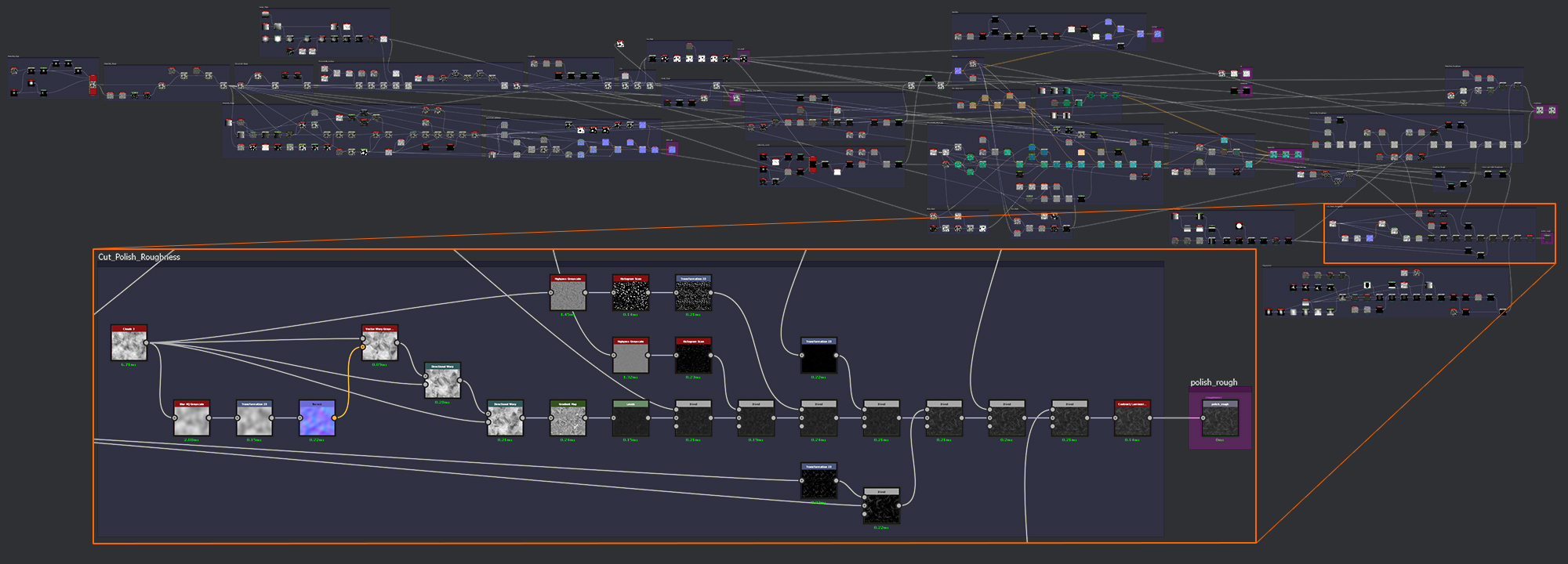Click the output connector of Contrast/Luminosity node
Image resolution: width=1568 pixels, height=564 pixels.
click(1150, 418)
